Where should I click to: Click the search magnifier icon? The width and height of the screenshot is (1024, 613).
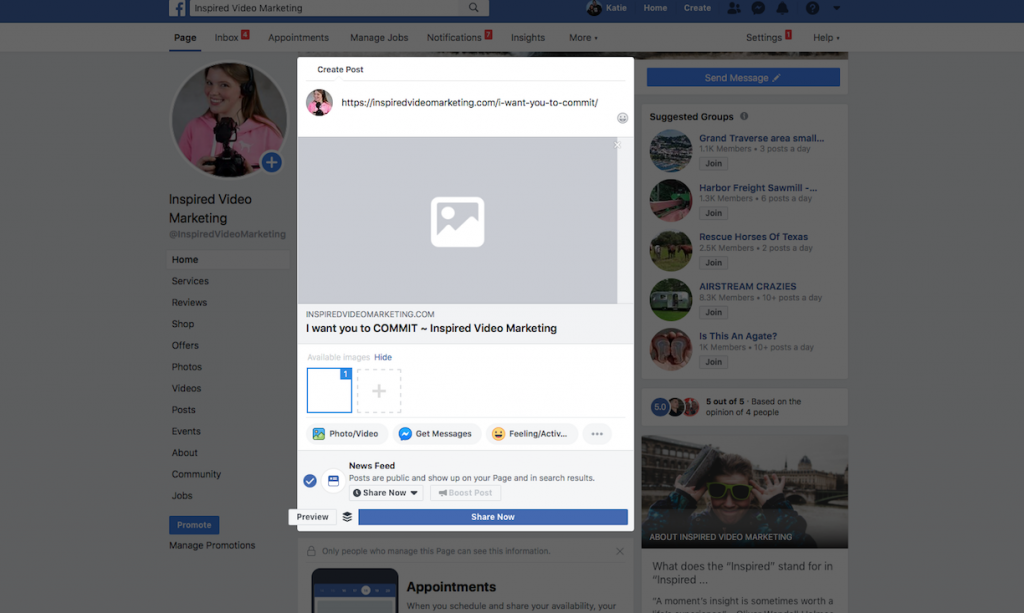pos(473,8)
